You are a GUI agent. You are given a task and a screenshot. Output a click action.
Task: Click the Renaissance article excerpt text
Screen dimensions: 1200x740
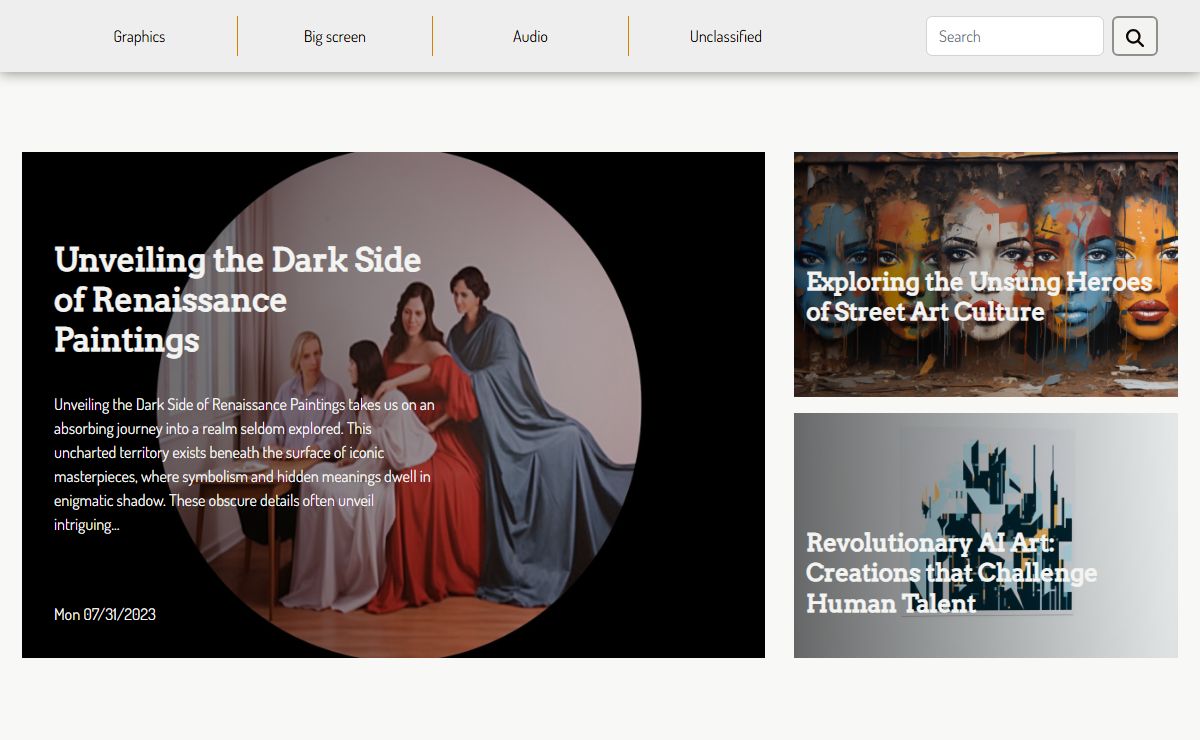245,464
